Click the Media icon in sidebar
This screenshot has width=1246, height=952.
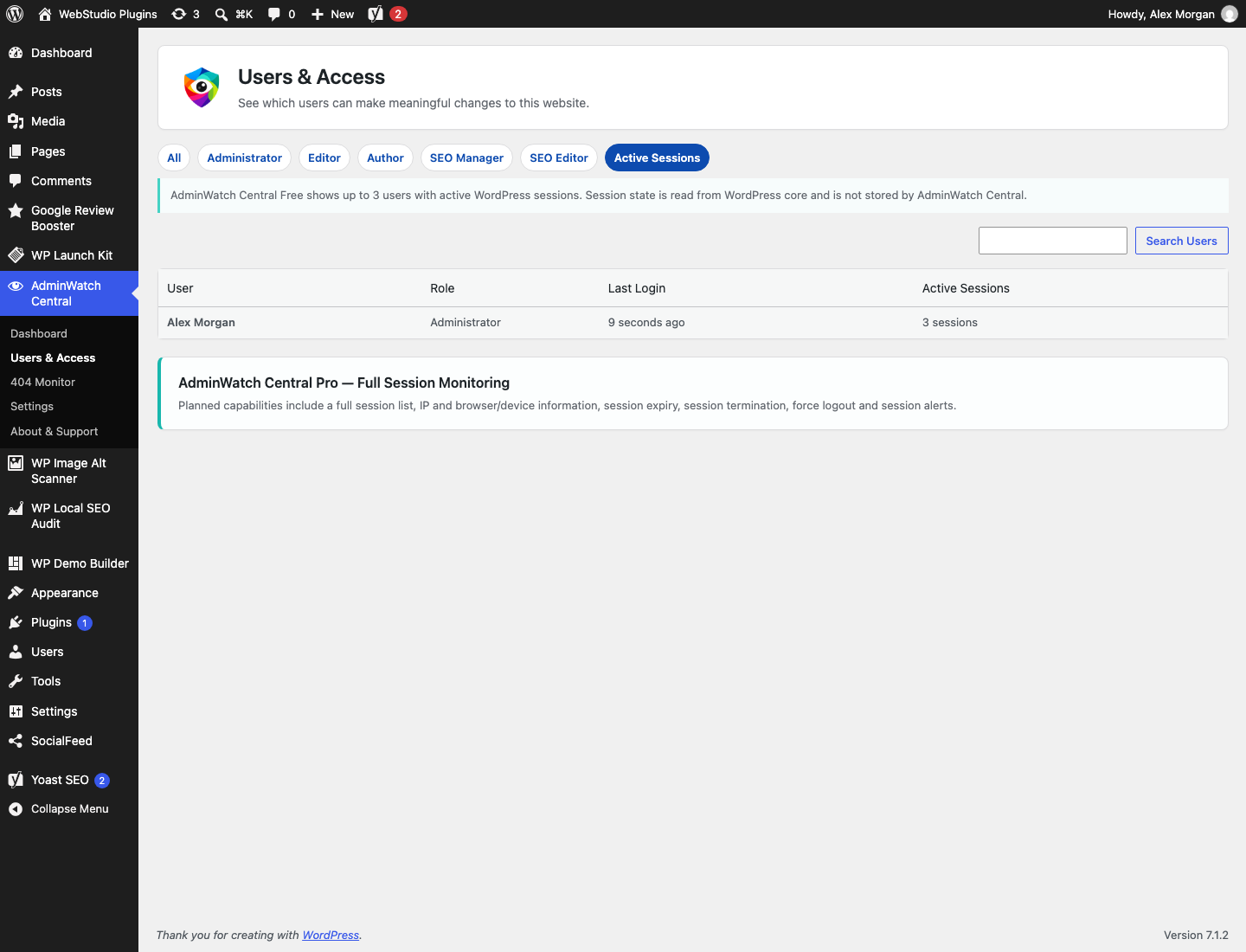(16, 121)
